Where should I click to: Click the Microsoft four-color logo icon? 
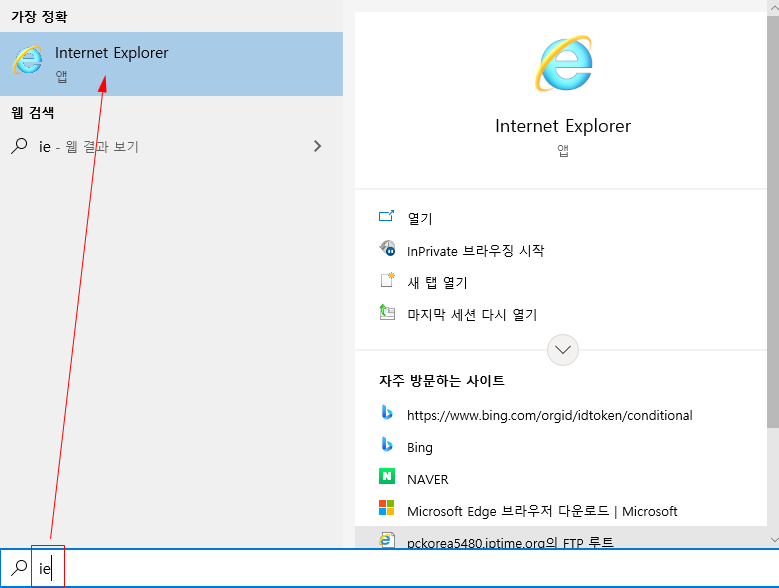tap(387, 508)
